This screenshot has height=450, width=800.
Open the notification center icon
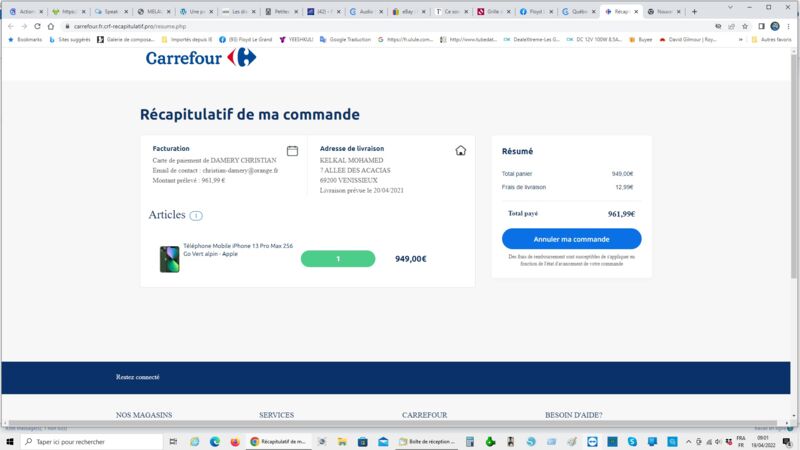point(787,441)
